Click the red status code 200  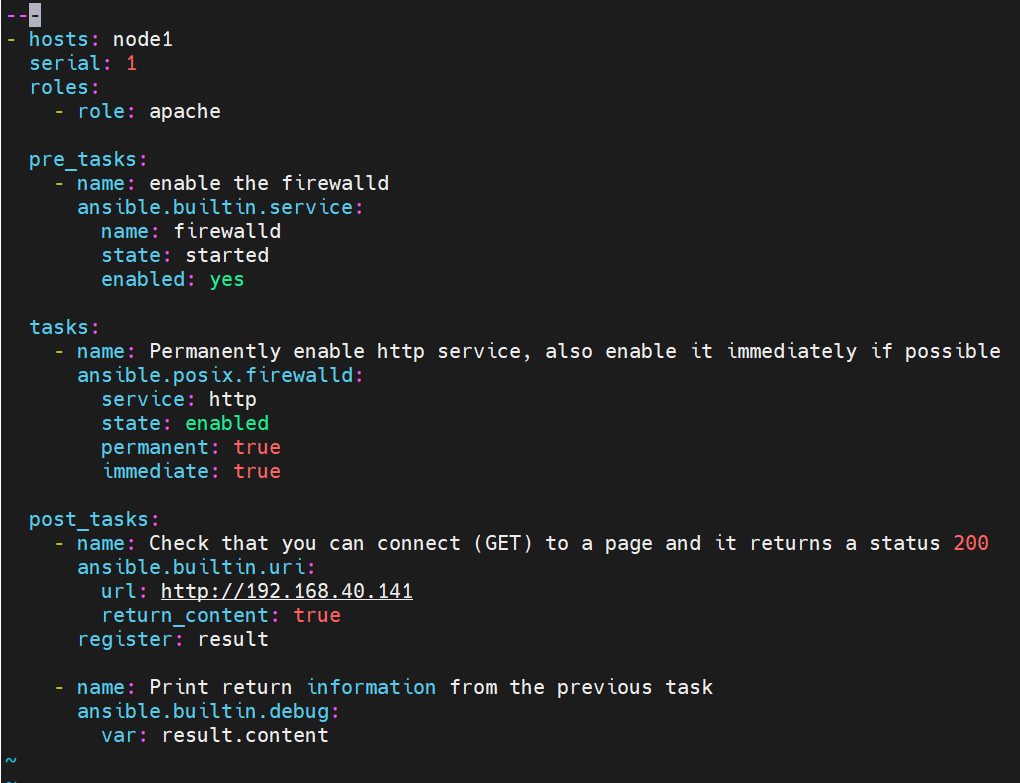click(971, 543)
